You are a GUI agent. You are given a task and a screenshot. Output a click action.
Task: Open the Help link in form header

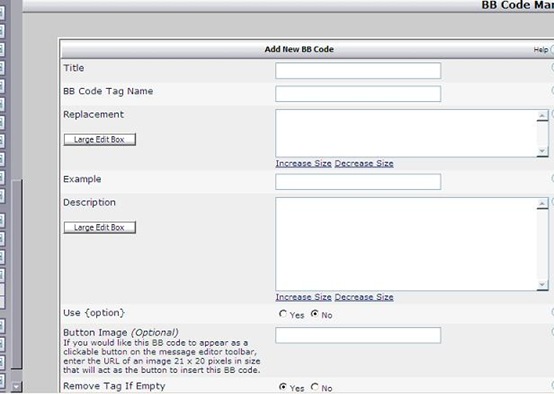541,50
